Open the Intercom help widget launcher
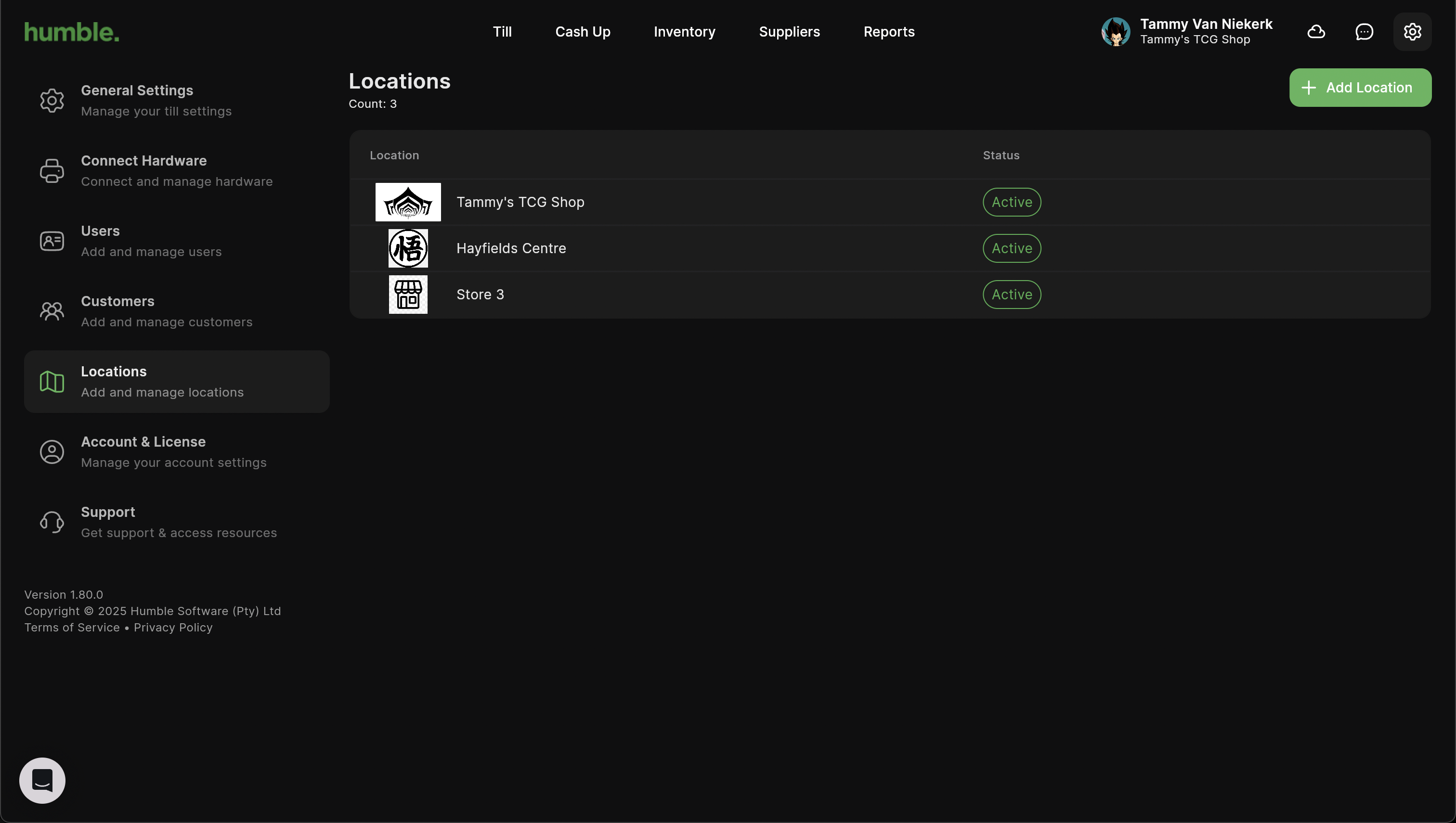The width and height of the screenshot is (1456, 823). [x=42, y=780]
